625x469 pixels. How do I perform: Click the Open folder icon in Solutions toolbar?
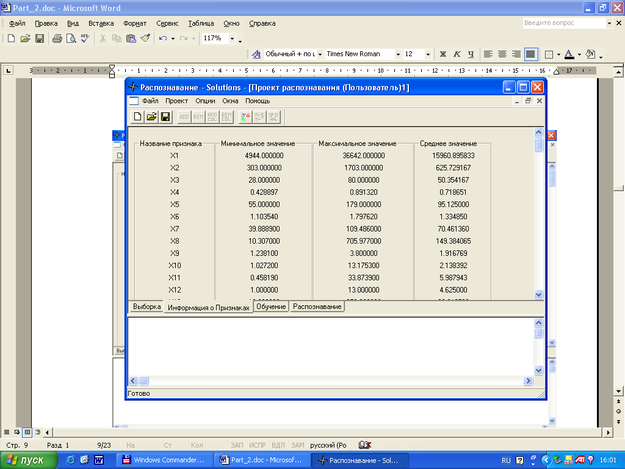(x=152, y=117)
